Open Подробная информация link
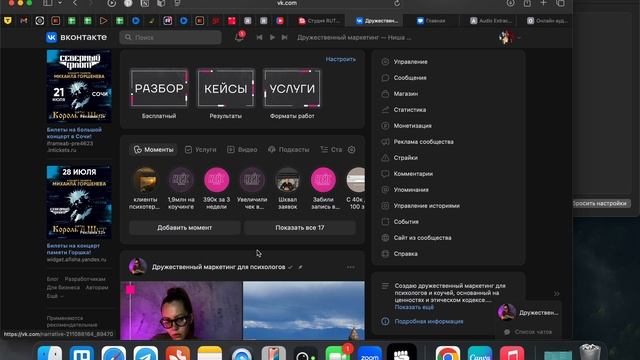The image size is (640, 360). coord(429,322)
